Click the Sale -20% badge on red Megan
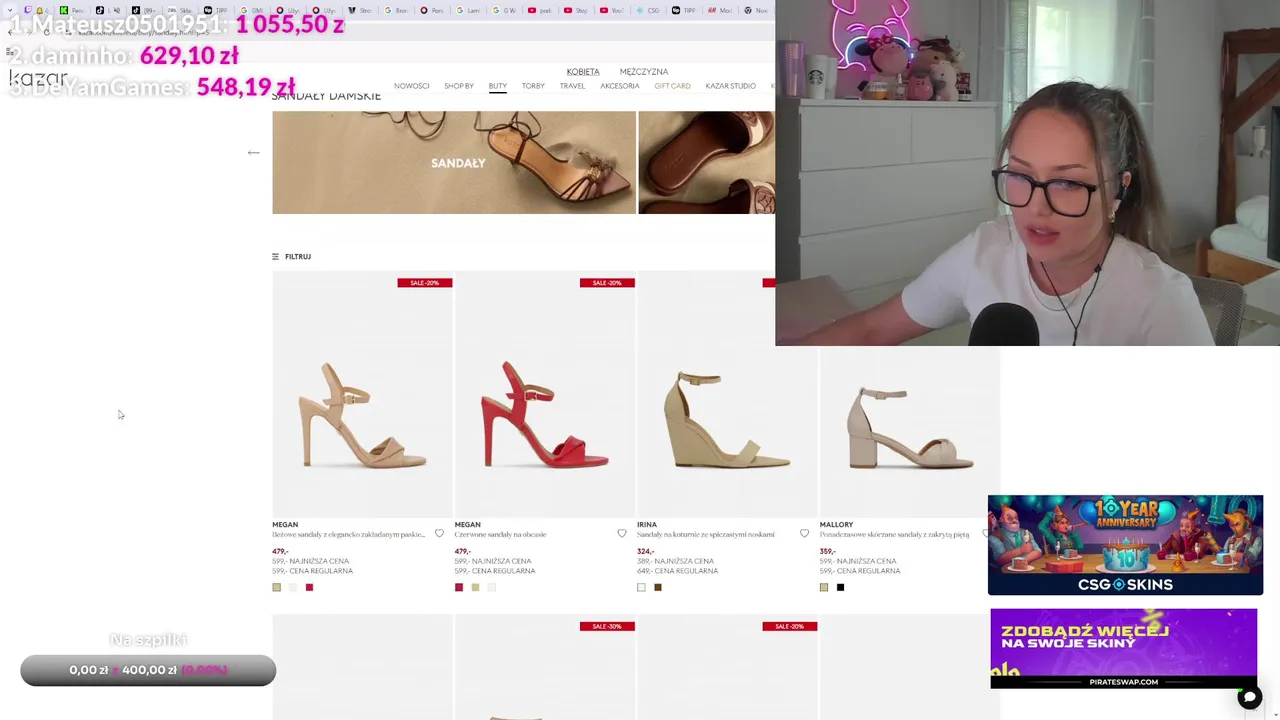Screen dimensions: 1280x720 (x=607, y=283)
